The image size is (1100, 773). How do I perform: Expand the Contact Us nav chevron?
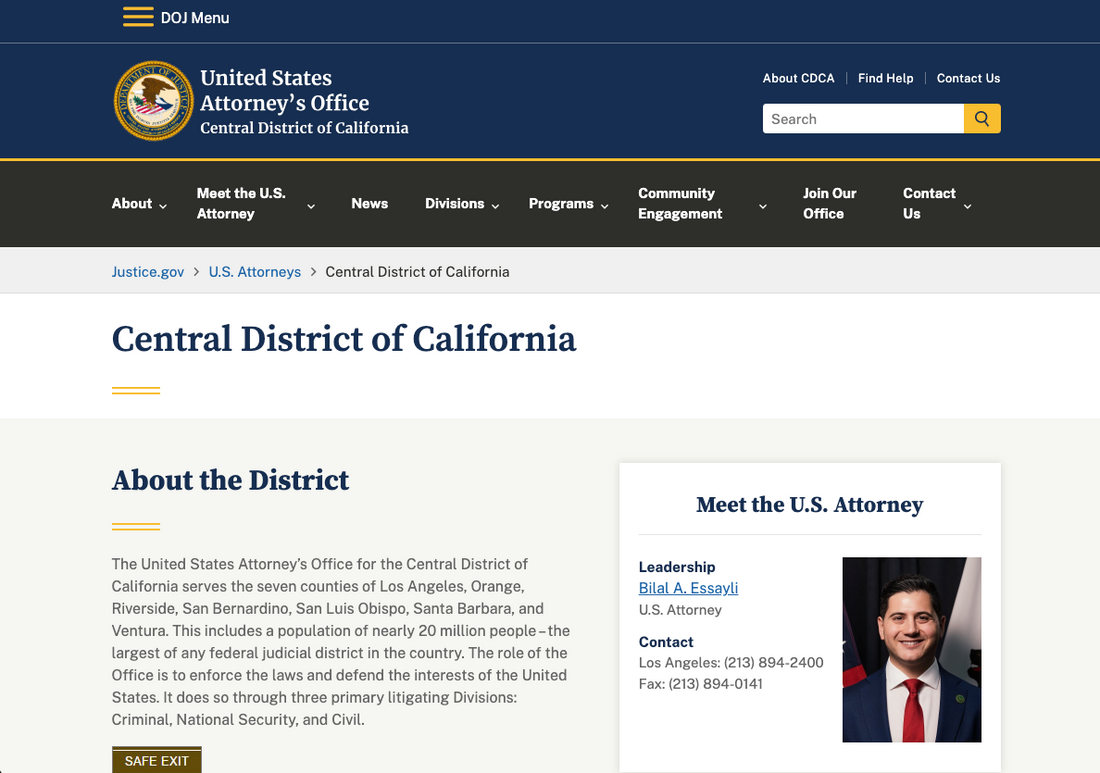(967, 206)
